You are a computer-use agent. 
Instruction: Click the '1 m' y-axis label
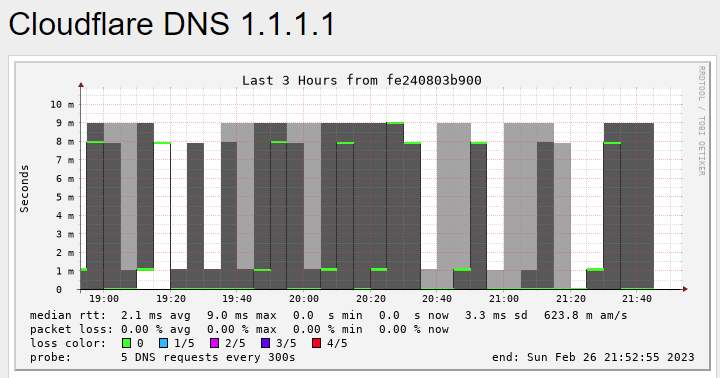tap(65, 271)
